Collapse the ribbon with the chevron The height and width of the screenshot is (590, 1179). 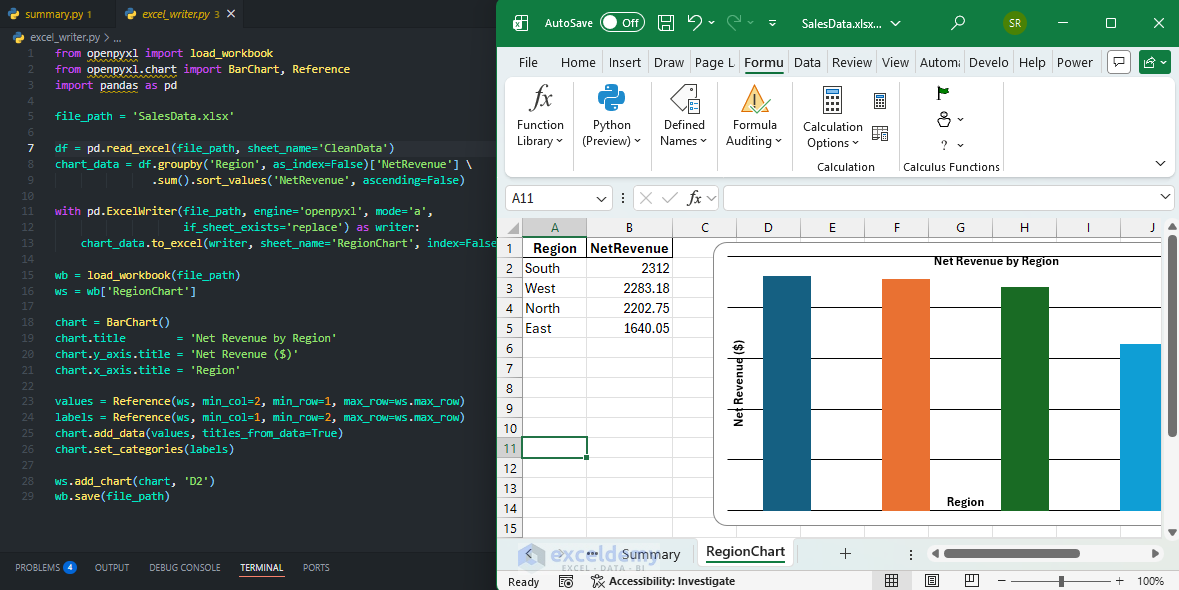click(x=1159, y=164)
